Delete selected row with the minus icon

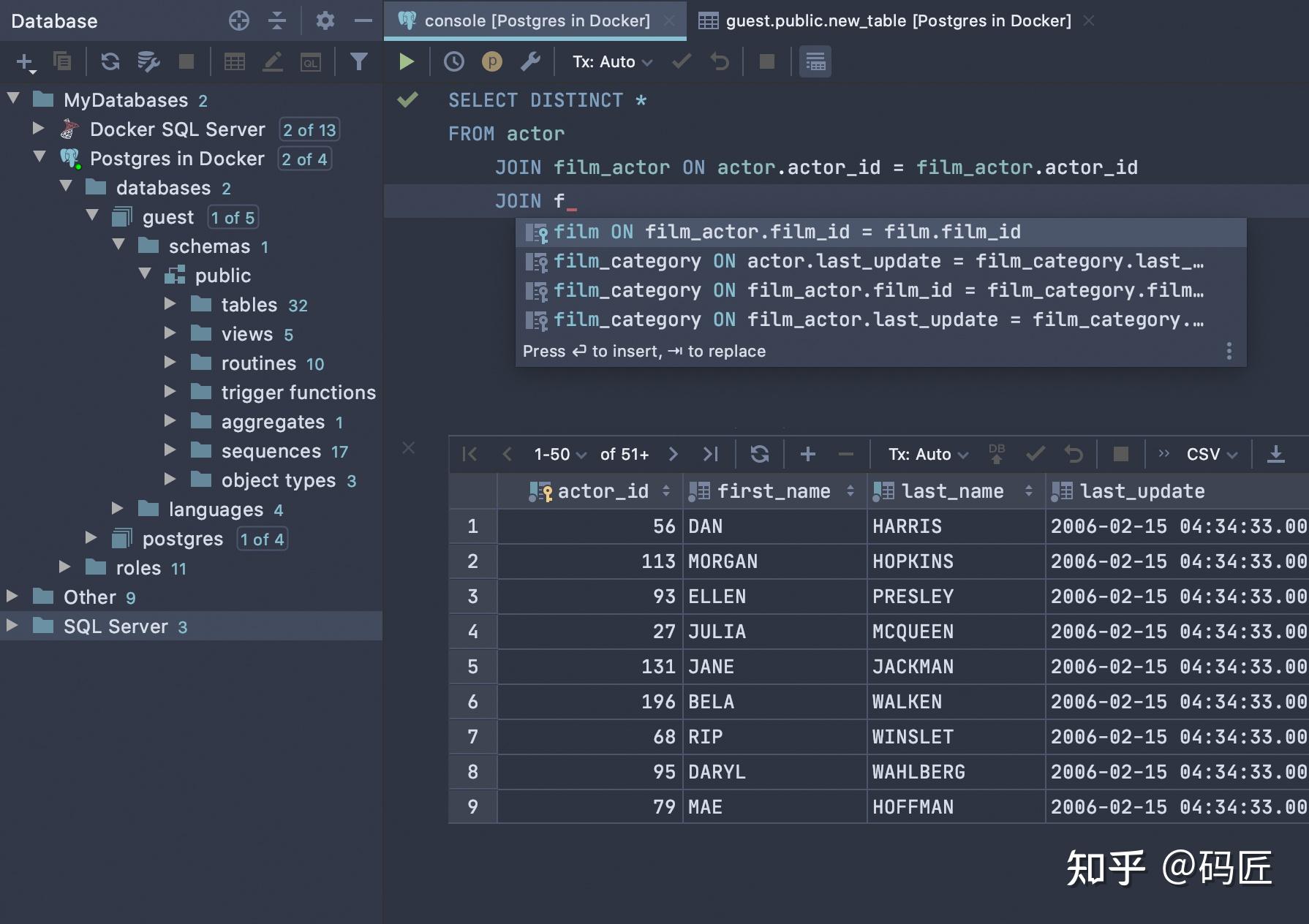(x=845, y=454)
